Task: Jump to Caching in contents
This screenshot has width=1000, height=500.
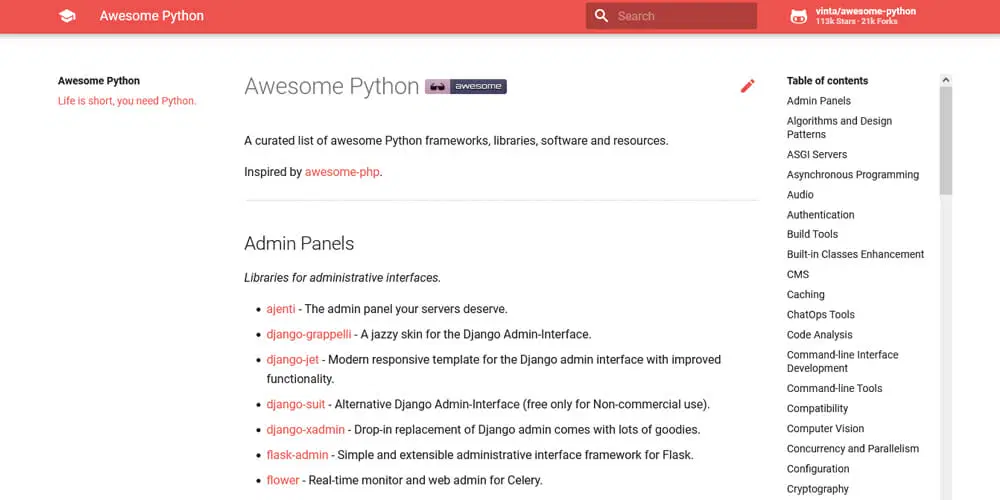Action: pos(805,295)
